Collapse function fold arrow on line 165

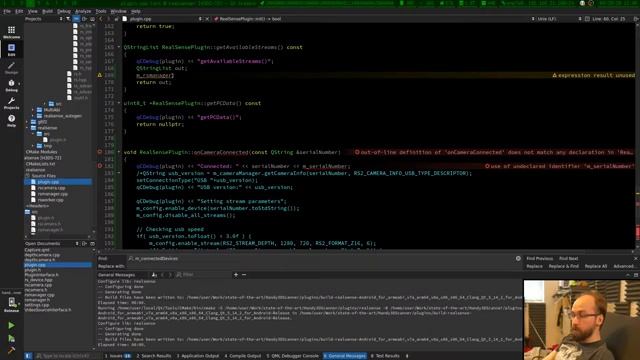coord(119,47)
